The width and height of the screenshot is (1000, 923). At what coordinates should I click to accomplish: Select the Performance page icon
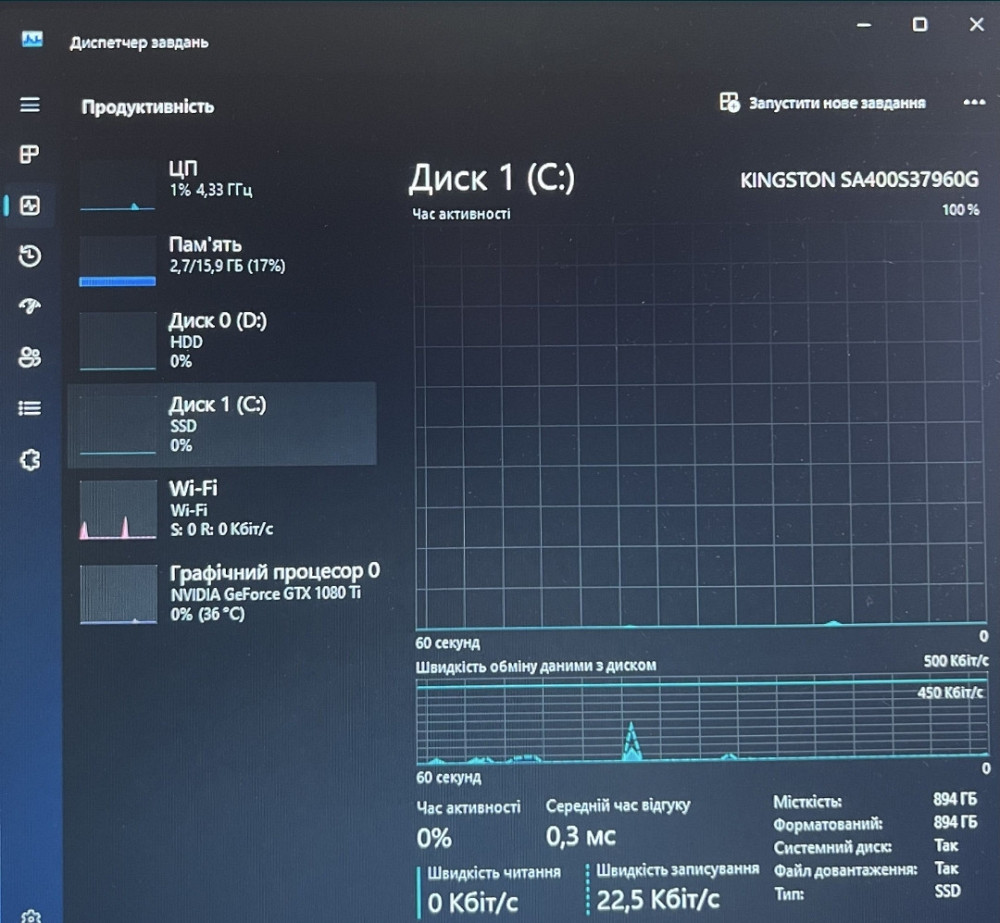30,206
